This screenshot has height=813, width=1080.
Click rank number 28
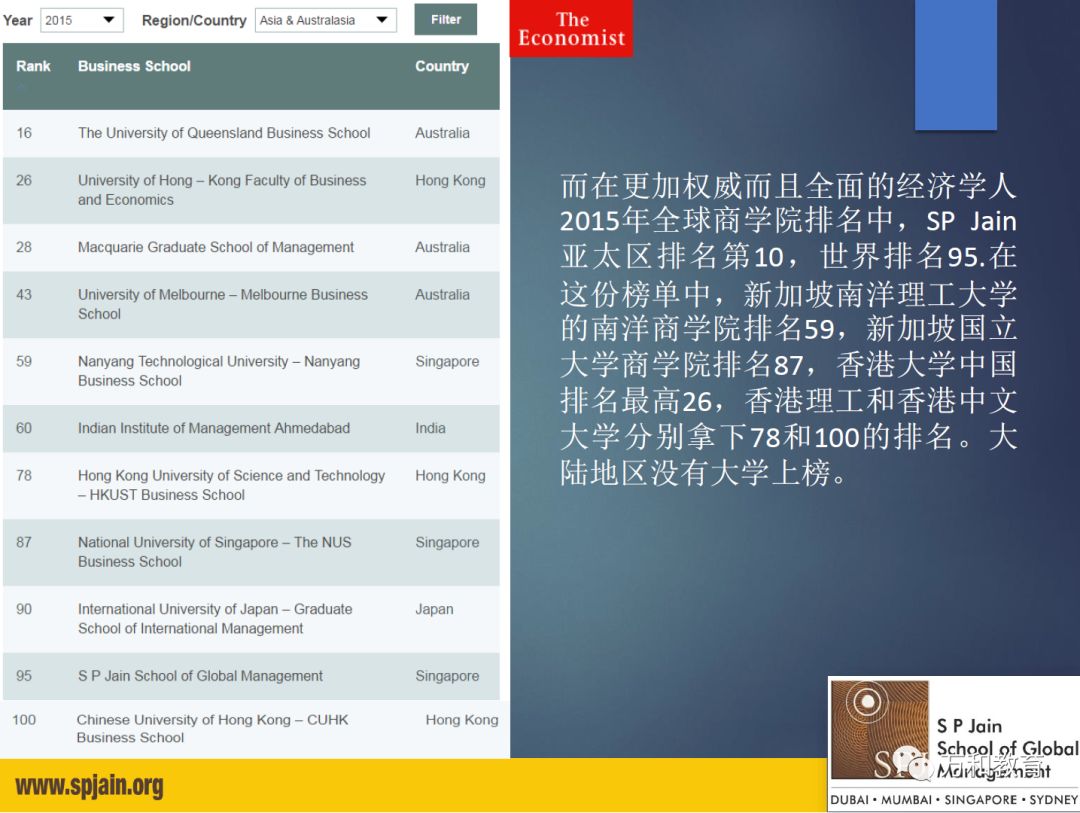coord(24,247)
